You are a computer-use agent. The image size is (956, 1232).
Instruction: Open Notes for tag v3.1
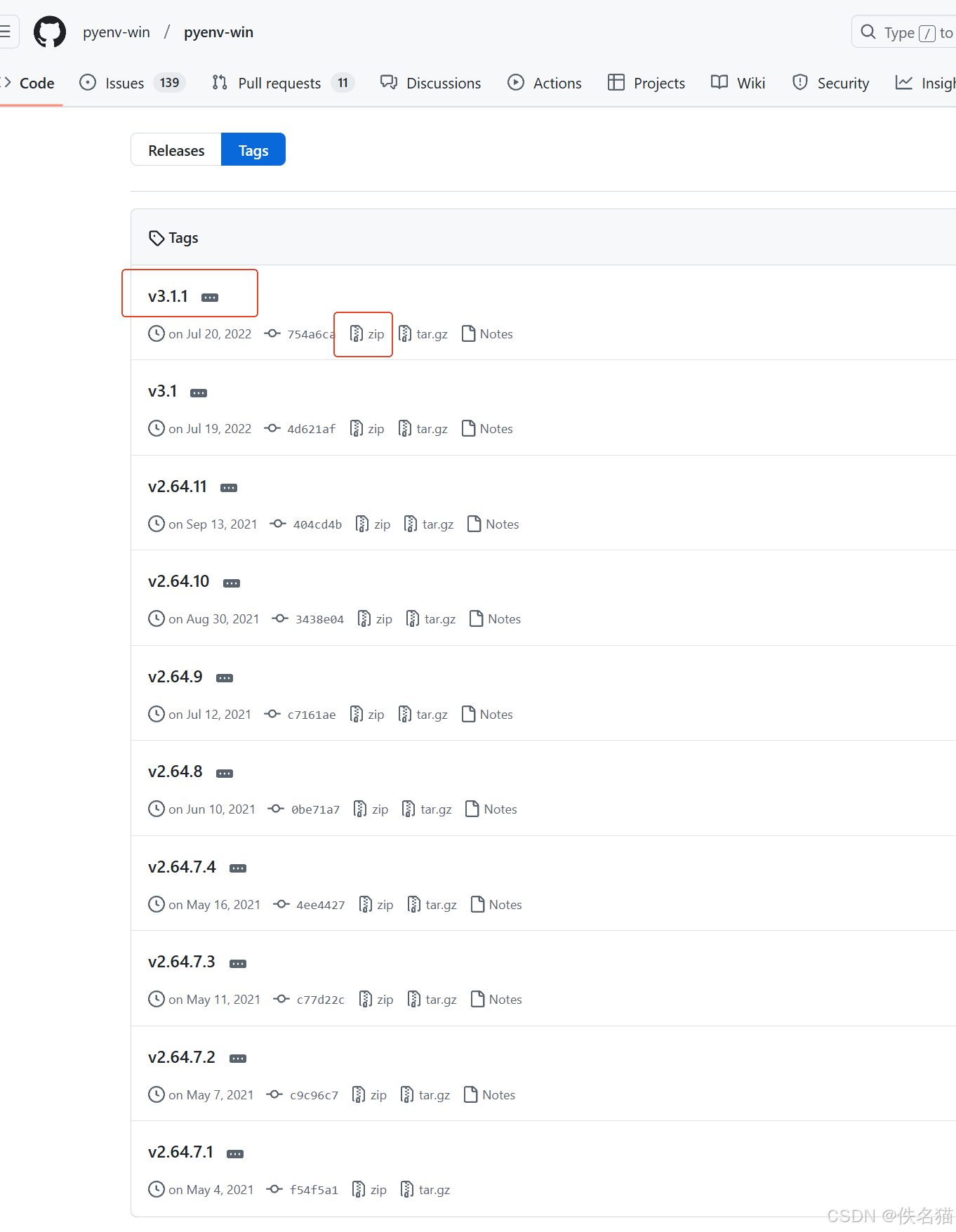tap(487, 429)
